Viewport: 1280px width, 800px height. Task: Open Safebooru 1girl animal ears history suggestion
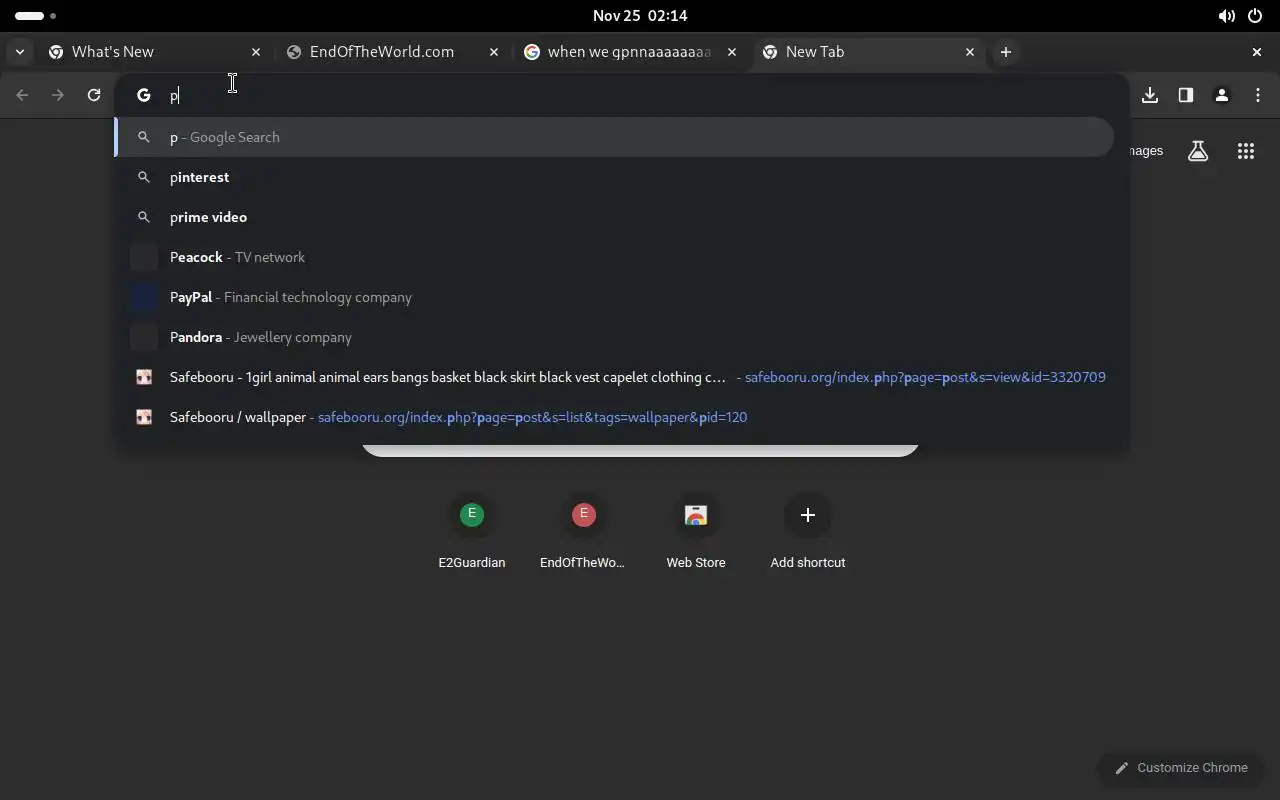pos(614,377)
